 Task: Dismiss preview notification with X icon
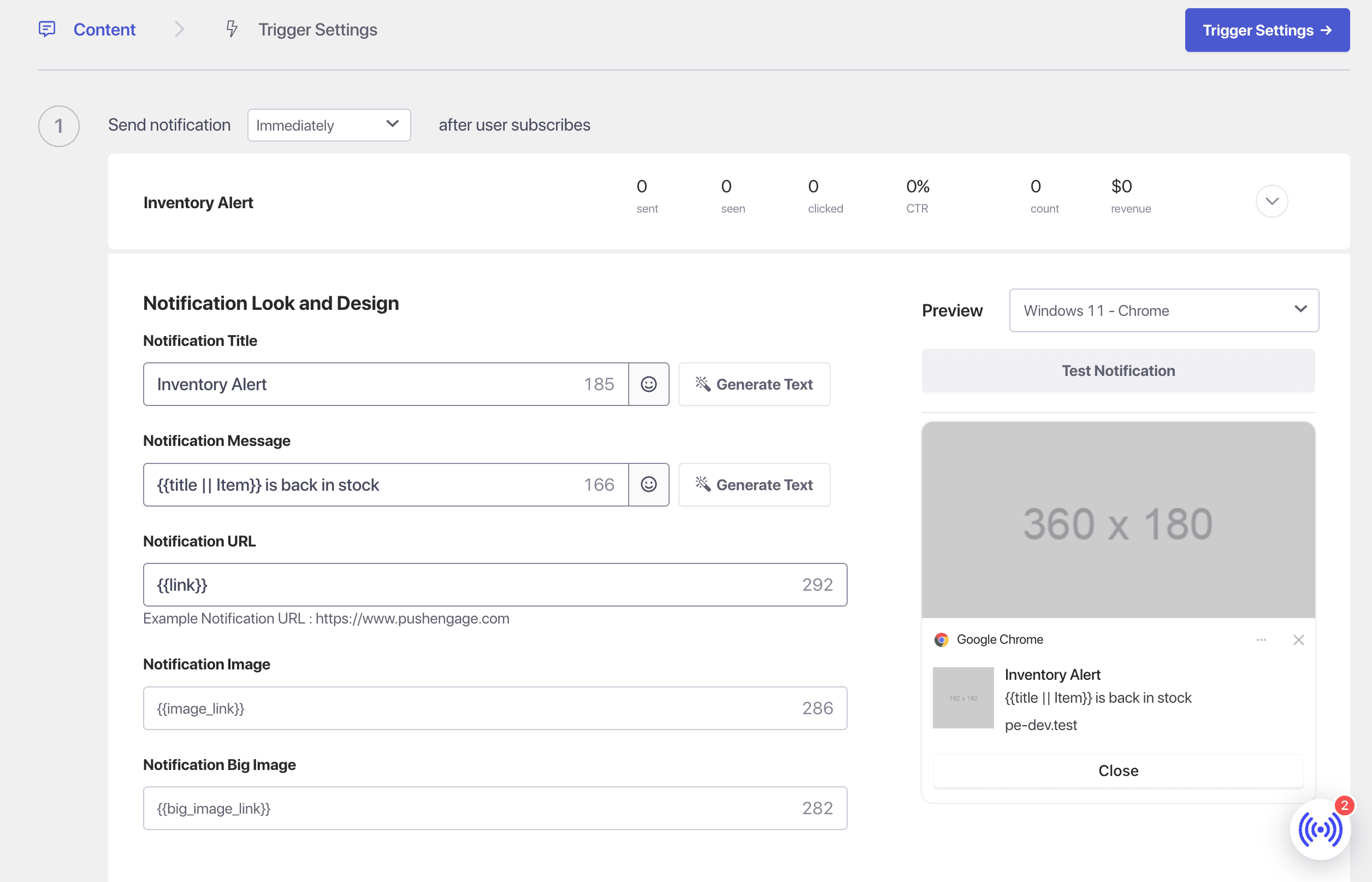1298,640
